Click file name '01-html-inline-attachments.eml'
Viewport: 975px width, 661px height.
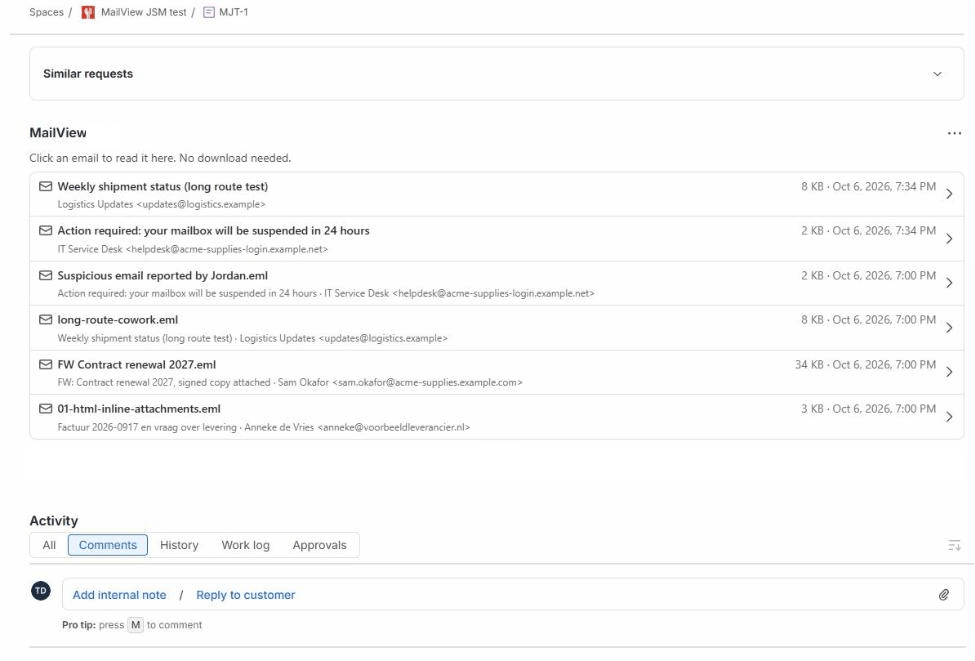click(139, 409)
